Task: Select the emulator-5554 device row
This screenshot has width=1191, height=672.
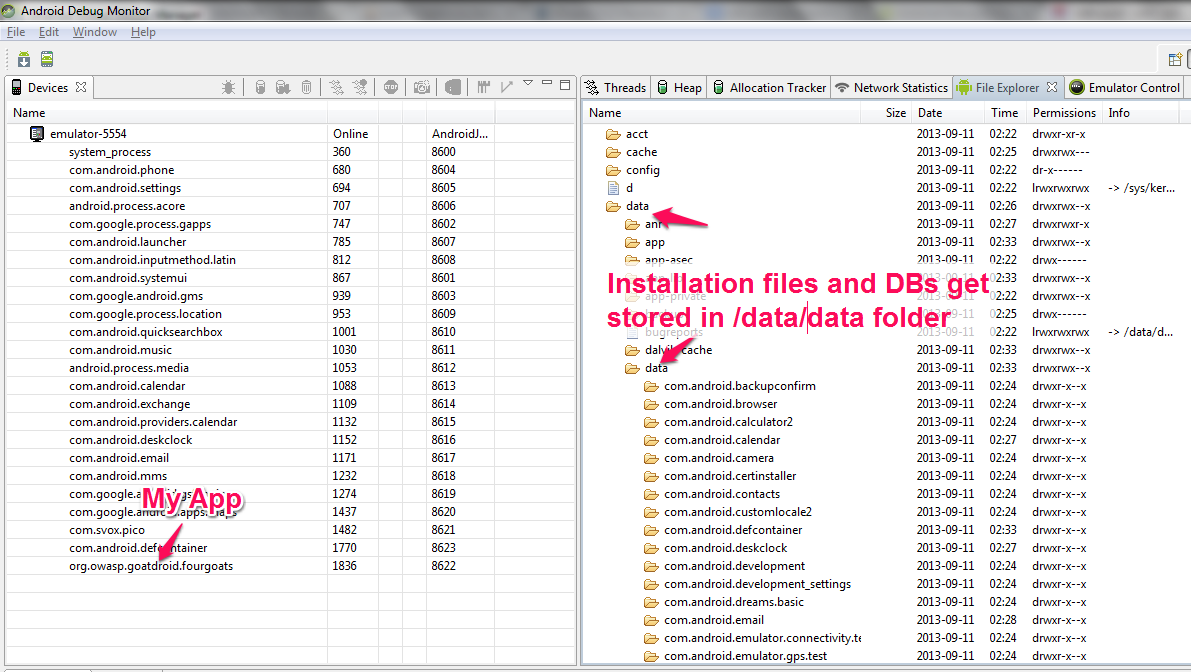Action: click(88, 134)
